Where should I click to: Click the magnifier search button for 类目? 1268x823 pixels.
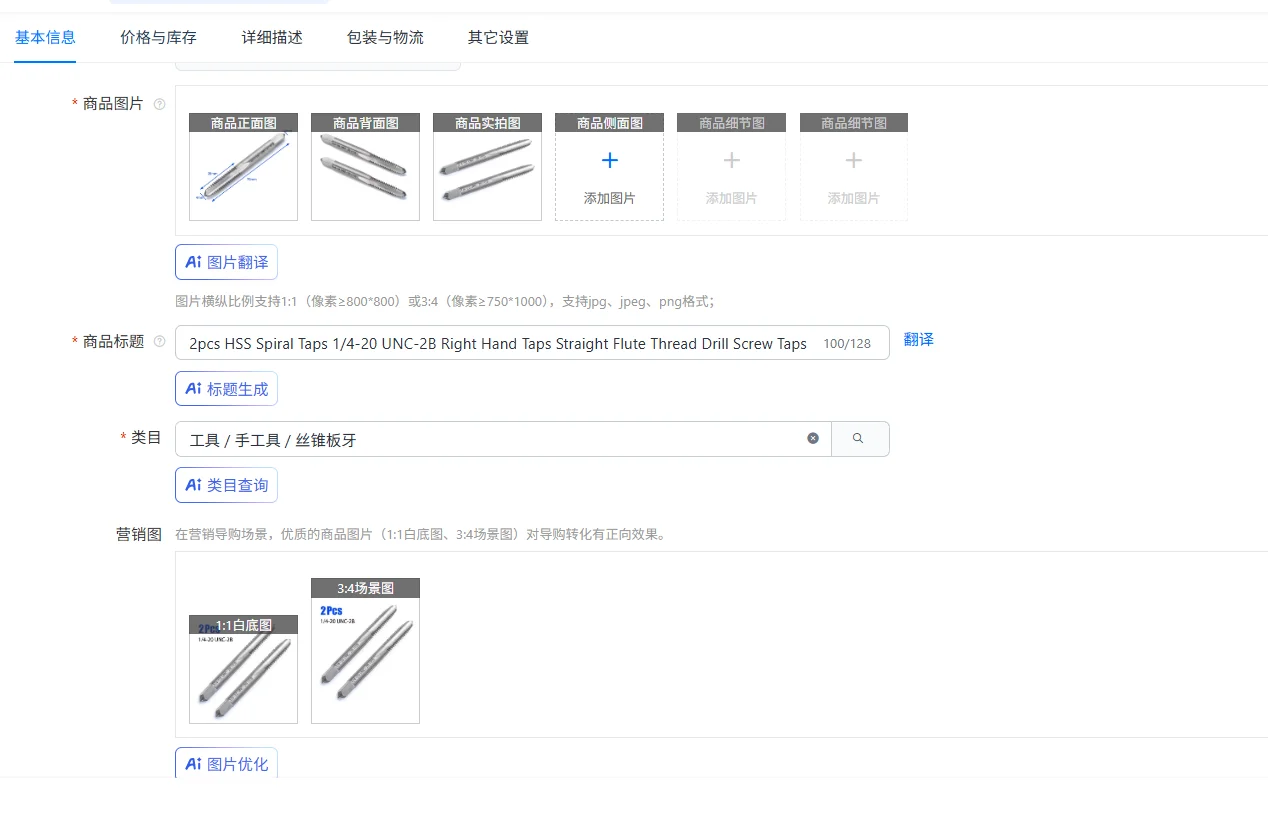859,439
